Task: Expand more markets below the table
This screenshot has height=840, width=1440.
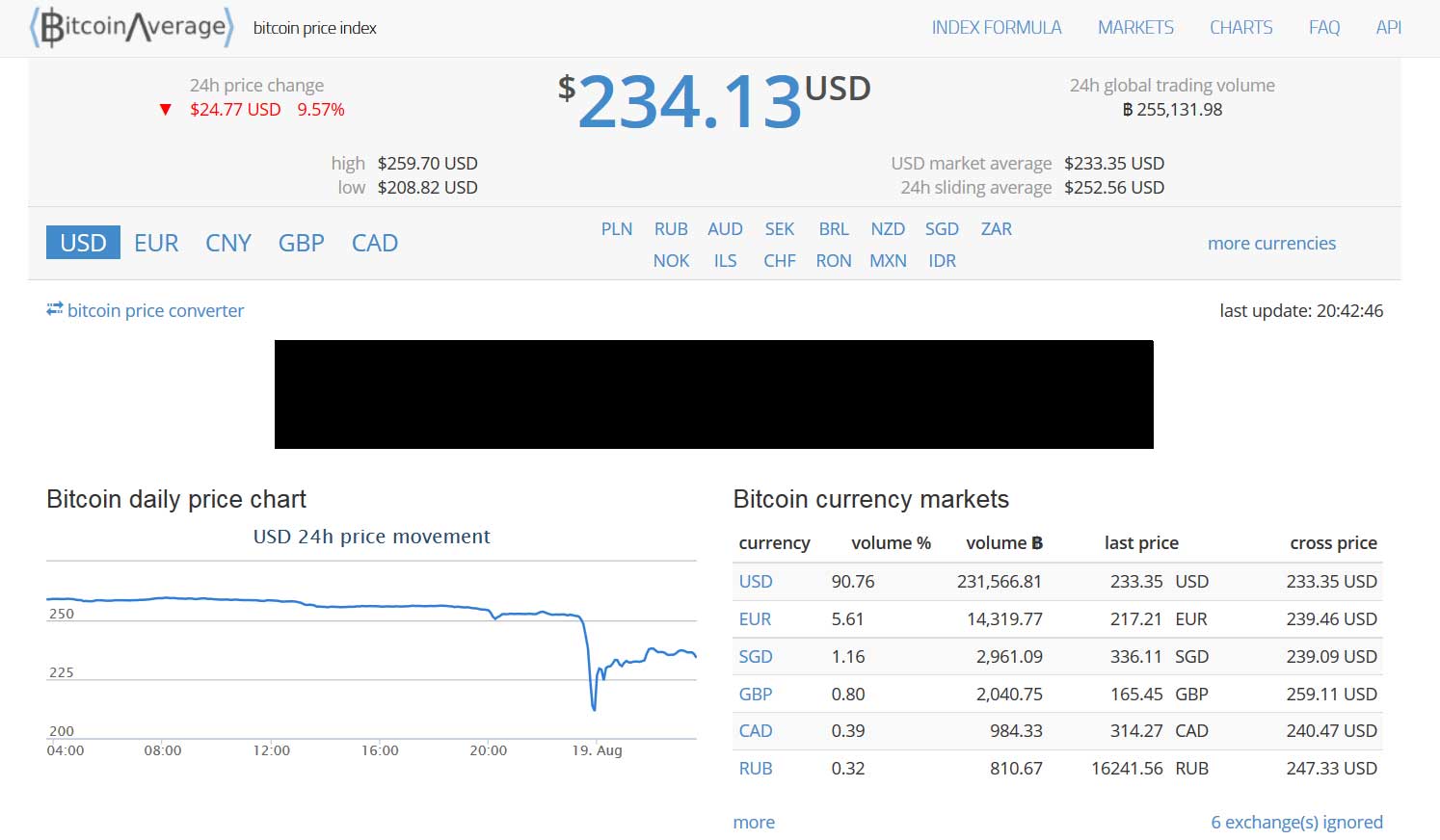Action: tap(754, 822)
